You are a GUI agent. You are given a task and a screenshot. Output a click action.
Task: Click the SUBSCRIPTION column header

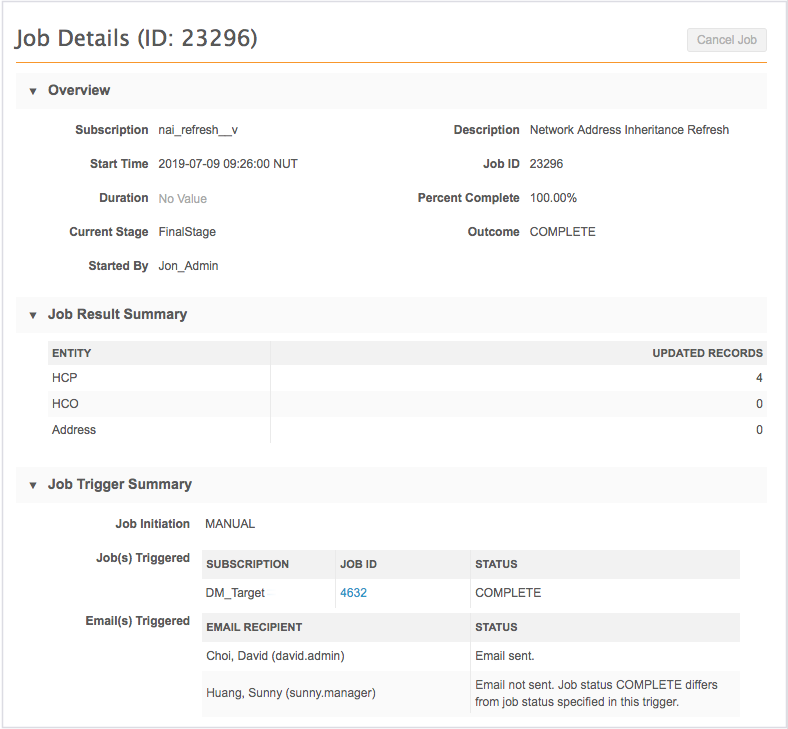(x=247, y=564)
